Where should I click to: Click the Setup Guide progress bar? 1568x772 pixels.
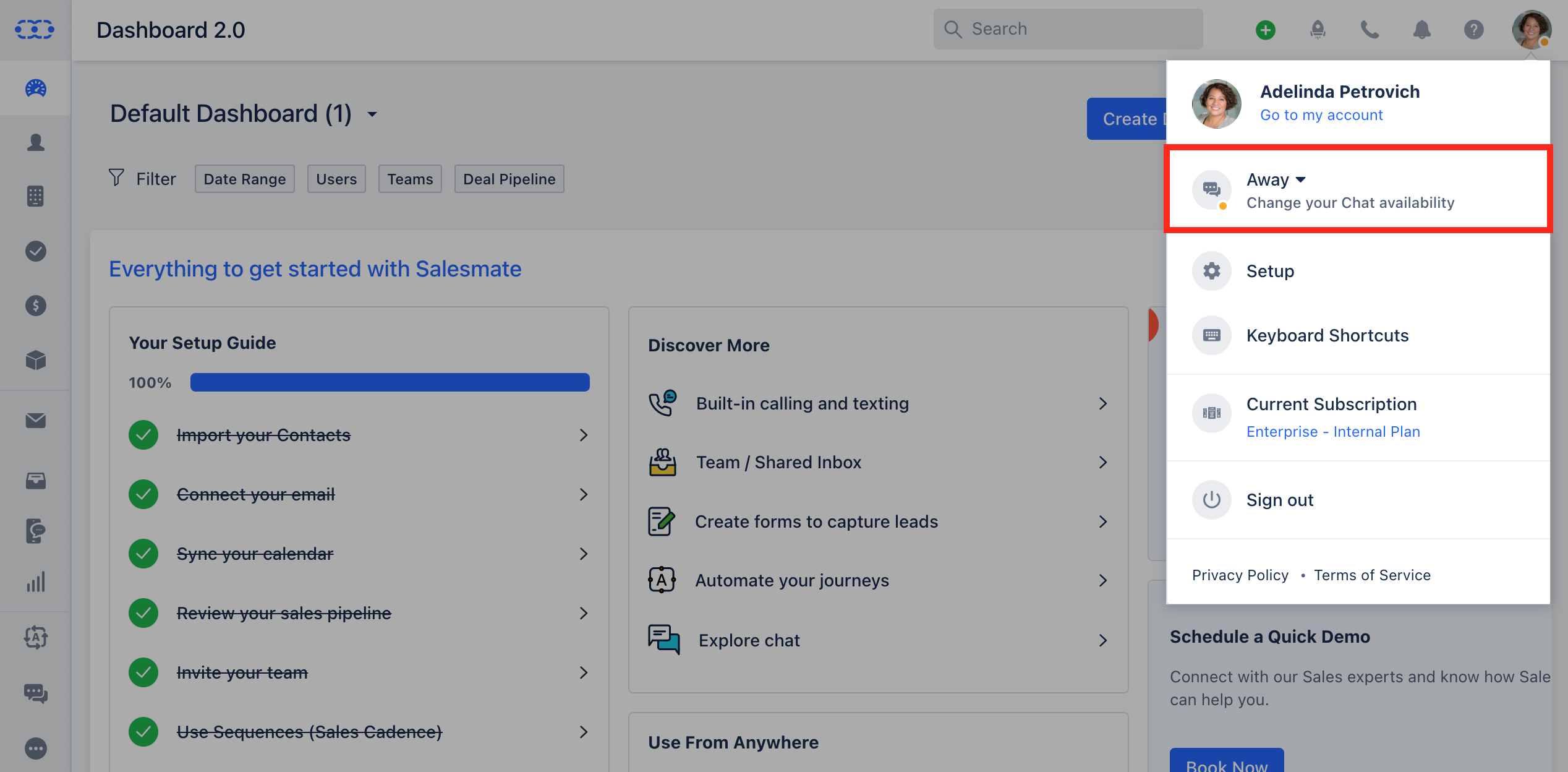click(390, 382)
